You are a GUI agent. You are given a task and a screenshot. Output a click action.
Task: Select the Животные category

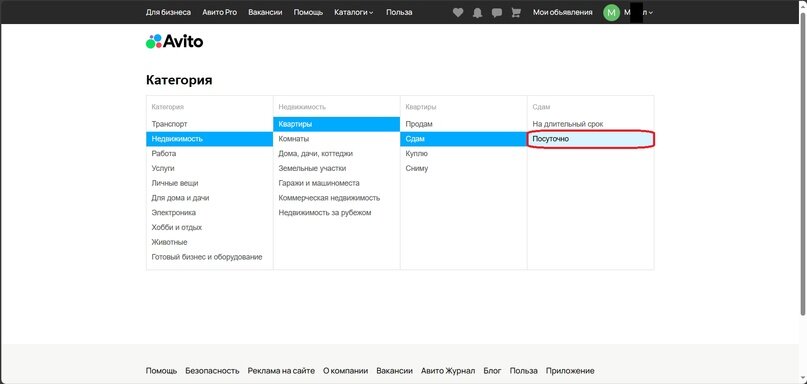(x=209, y=242)
